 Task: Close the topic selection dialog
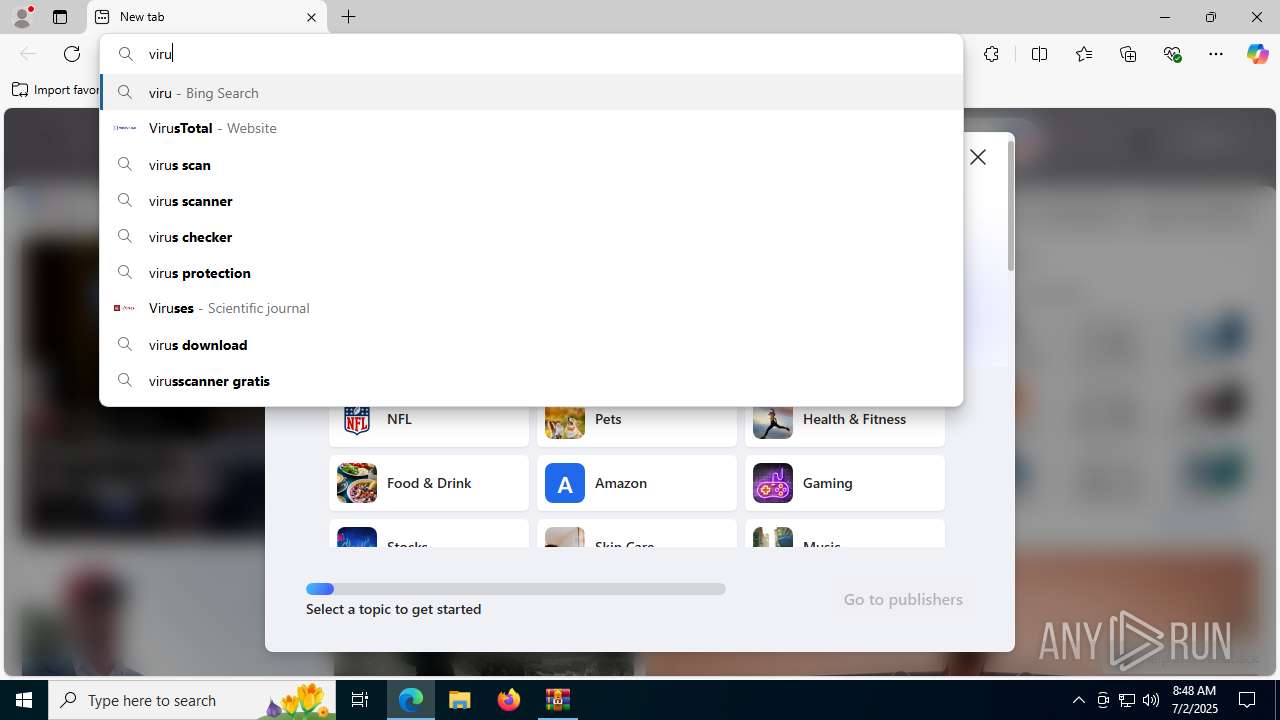click(x=978, y=157)
